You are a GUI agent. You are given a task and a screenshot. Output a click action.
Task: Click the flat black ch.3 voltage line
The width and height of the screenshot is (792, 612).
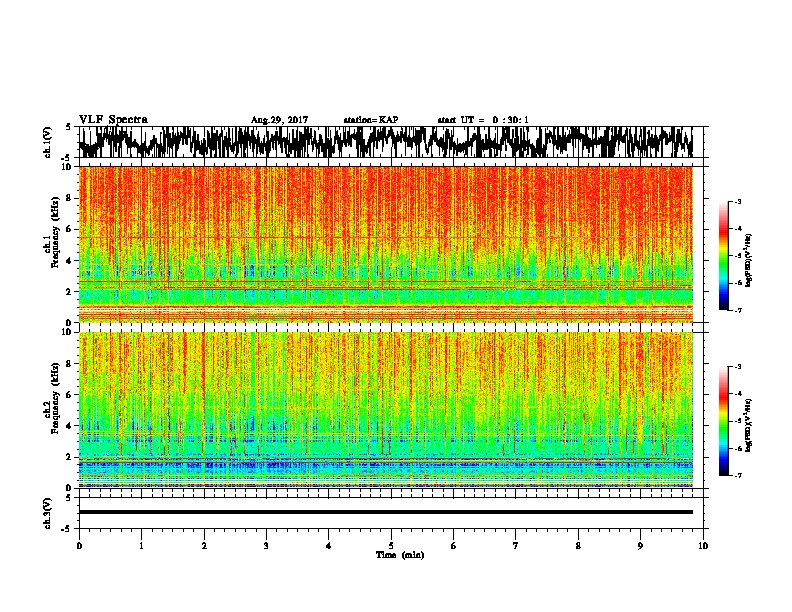pyautogui.click(x=385, y=512)
